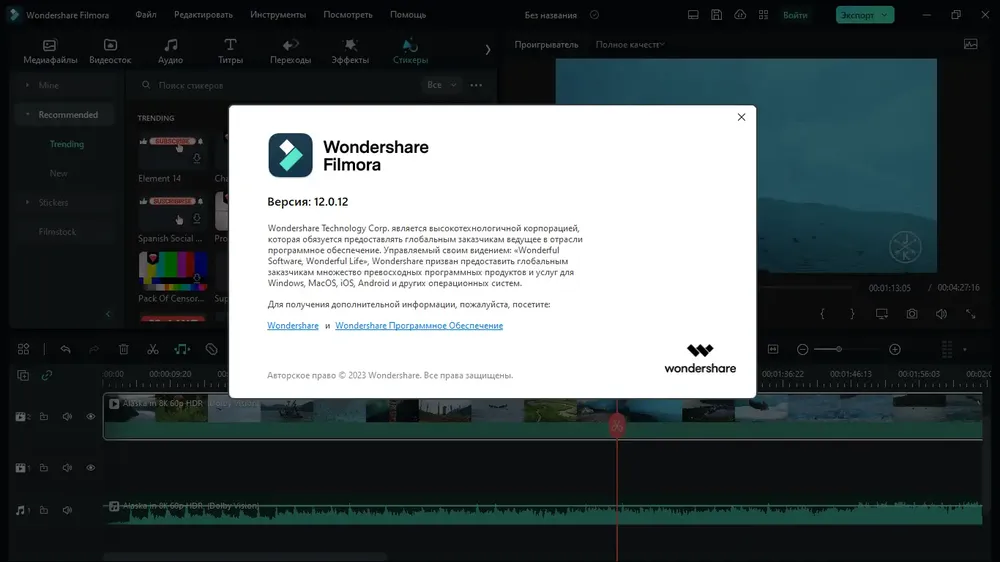1000x562 pixels.
Task: Open the Помощь menu
Action: [408, 15]
